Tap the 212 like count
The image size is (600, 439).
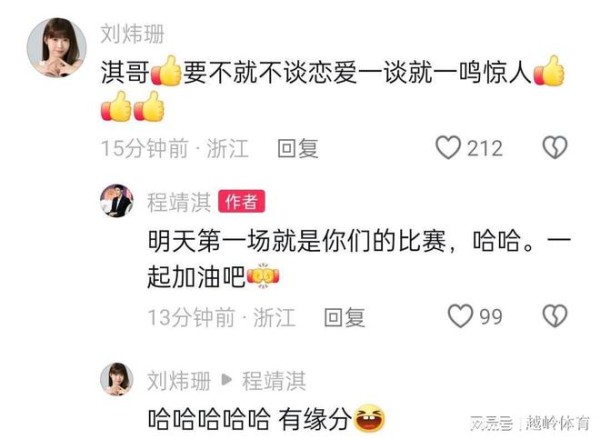[x=484, y=149]
